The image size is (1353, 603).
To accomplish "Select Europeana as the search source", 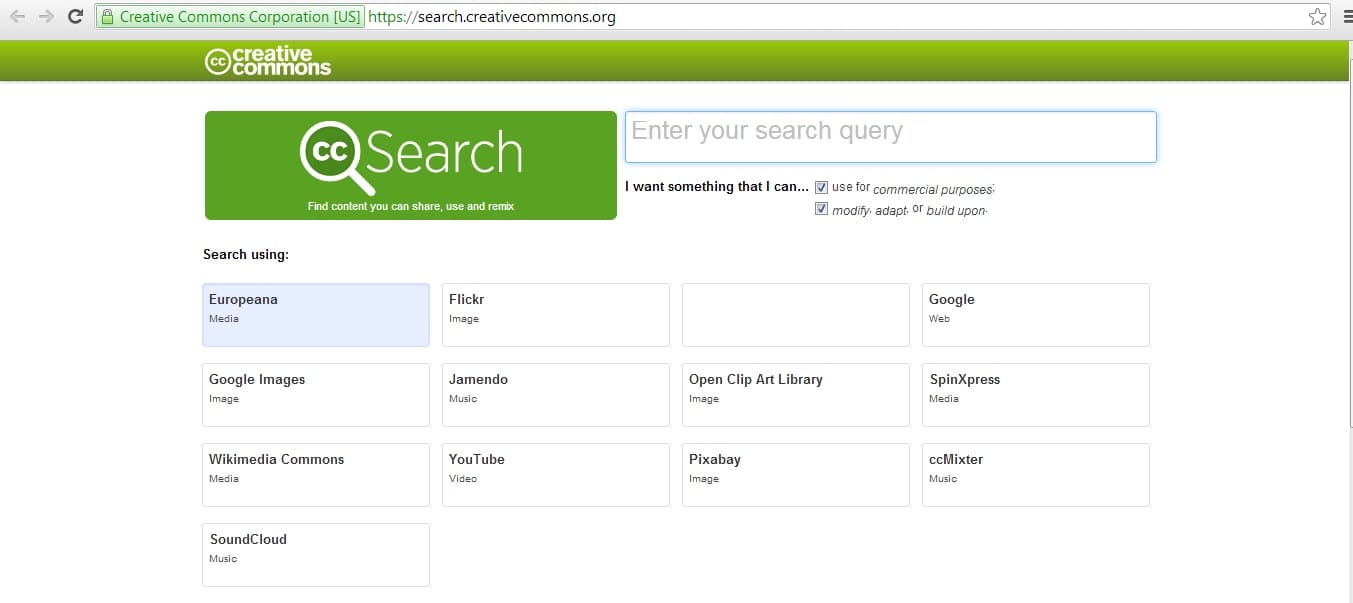I will [316, 315].
